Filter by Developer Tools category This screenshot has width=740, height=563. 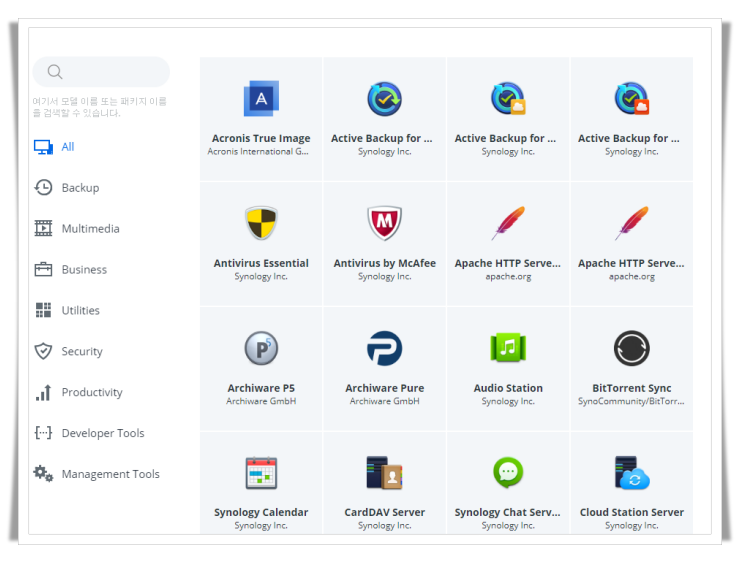pyautogui.click(x=103, y=433)
